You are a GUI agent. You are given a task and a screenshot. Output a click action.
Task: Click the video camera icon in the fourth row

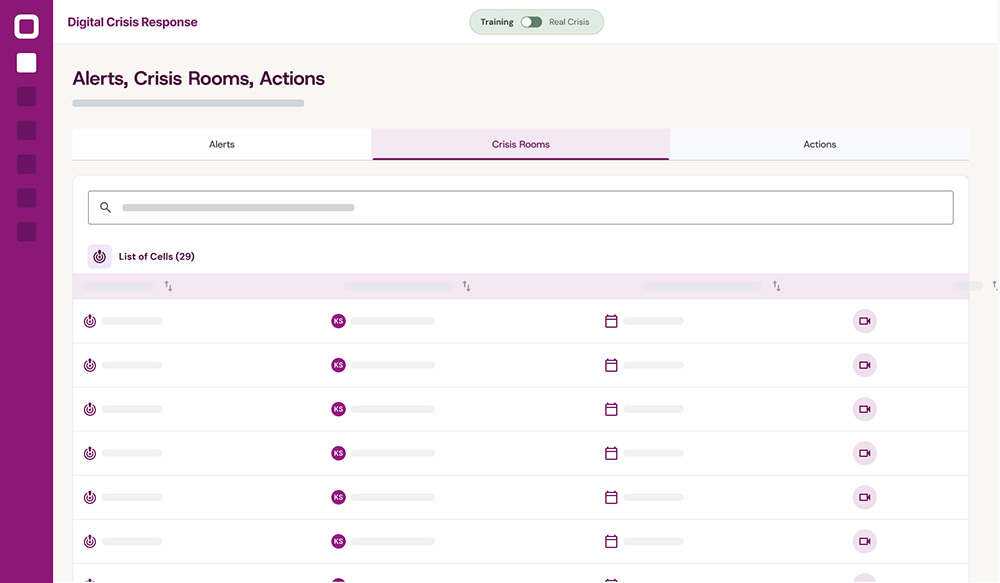click(x=864, y=453)
